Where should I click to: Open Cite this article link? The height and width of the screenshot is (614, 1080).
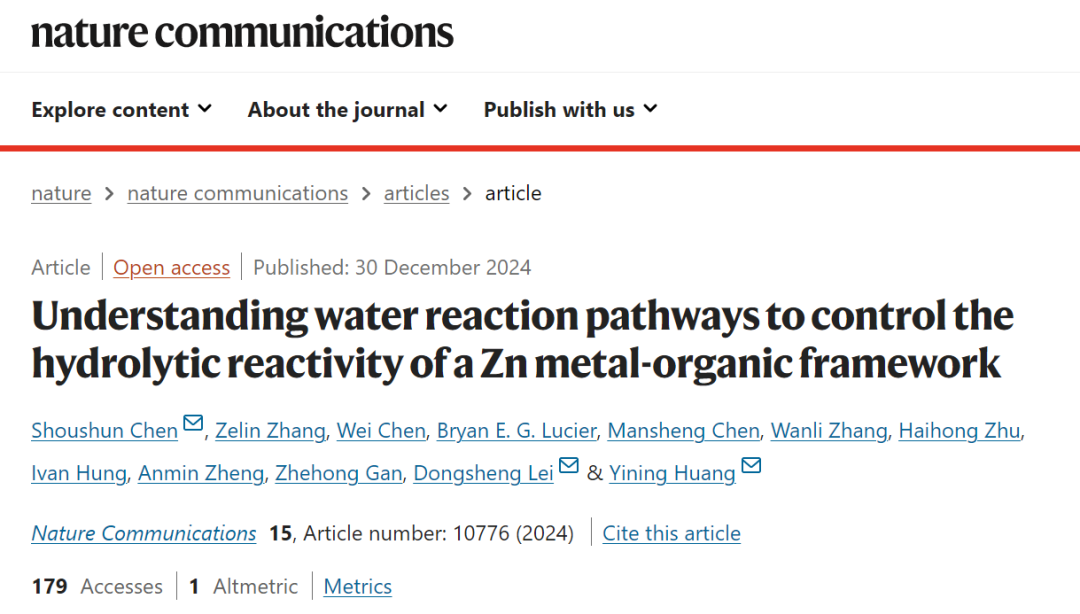[x=672, y=533]
